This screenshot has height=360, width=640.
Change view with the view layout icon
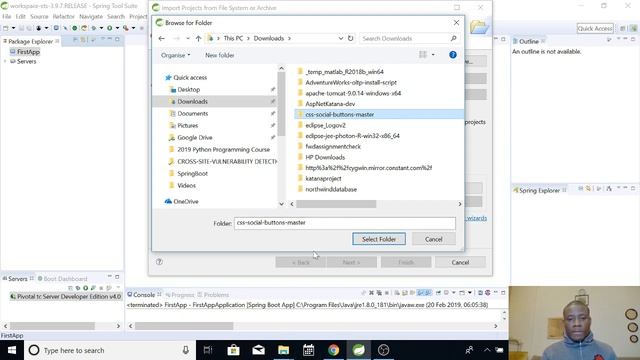tap(423, 55)
